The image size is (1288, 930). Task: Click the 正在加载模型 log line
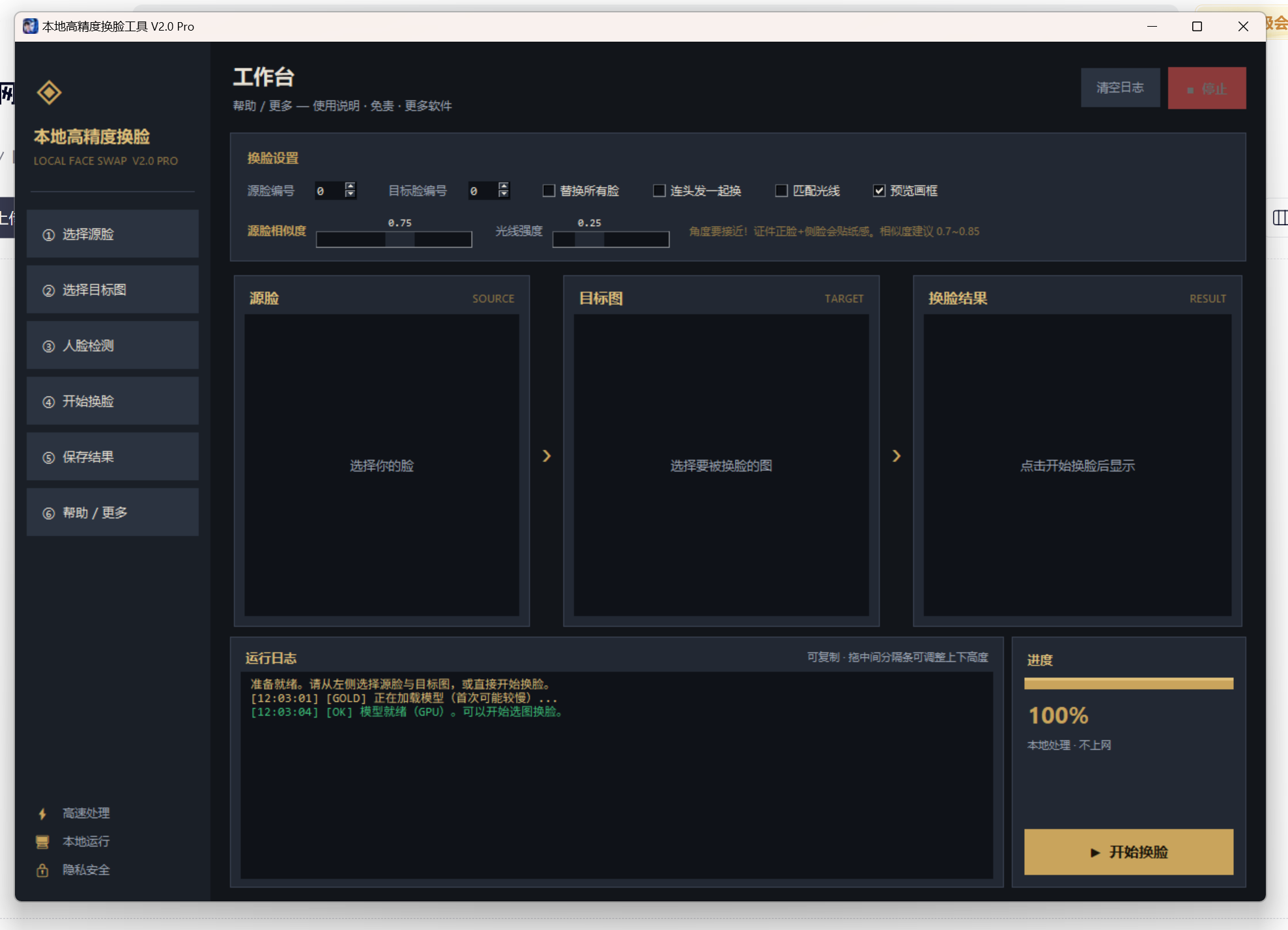(x=404, y=698)
